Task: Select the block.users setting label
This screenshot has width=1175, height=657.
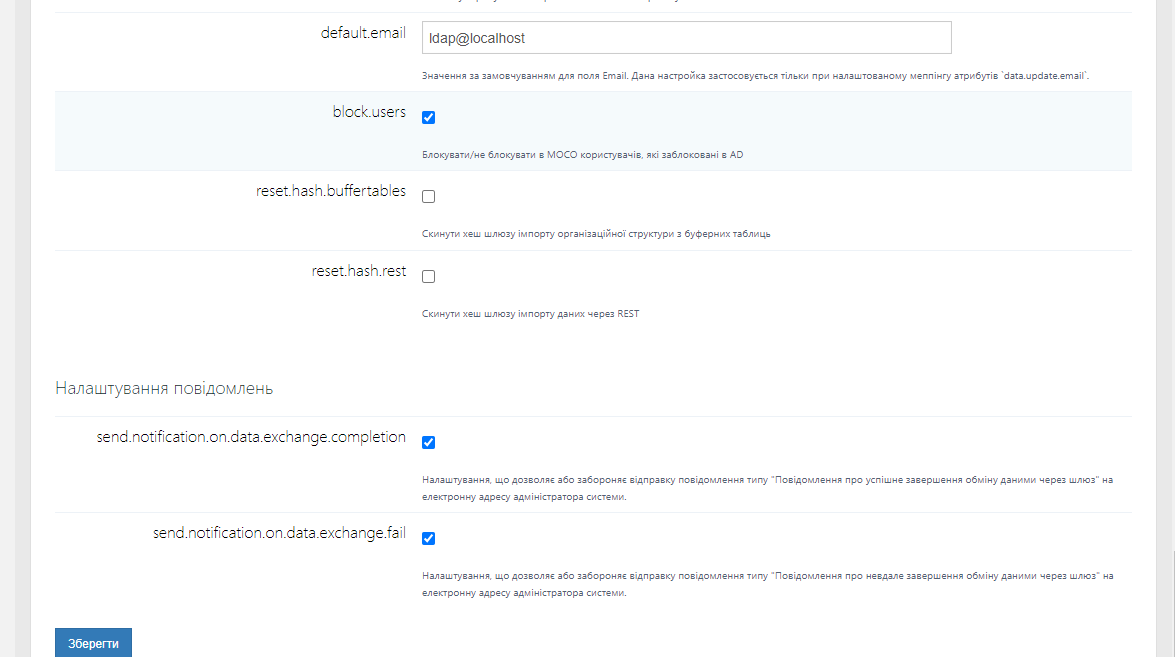Action: point(369,112)
